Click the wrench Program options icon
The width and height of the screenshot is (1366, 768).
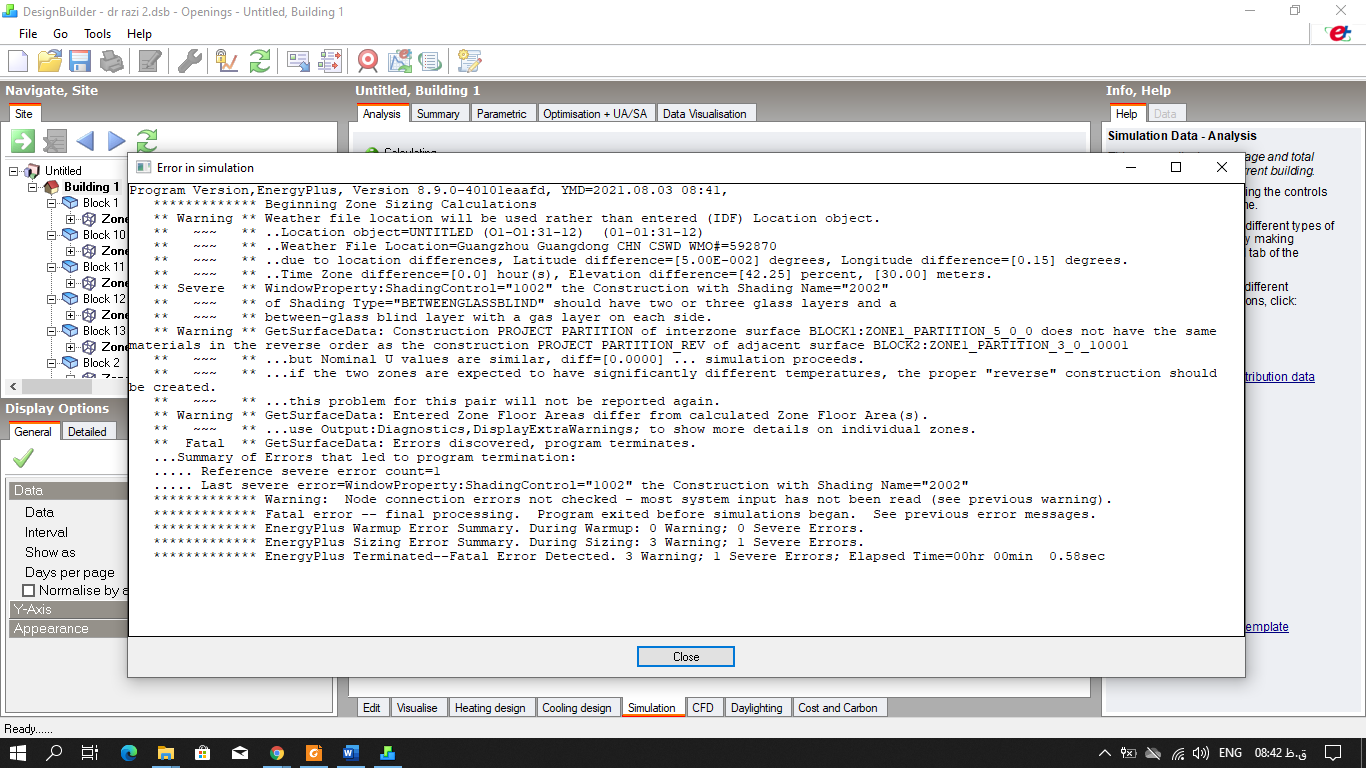(190, 61)
